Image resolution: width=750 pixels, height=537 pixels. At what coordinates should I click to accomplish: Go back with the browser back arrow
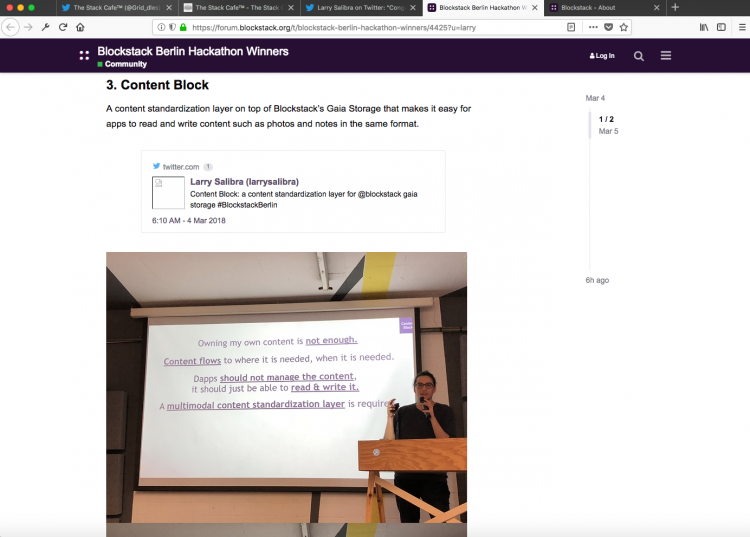pos(11,27)
